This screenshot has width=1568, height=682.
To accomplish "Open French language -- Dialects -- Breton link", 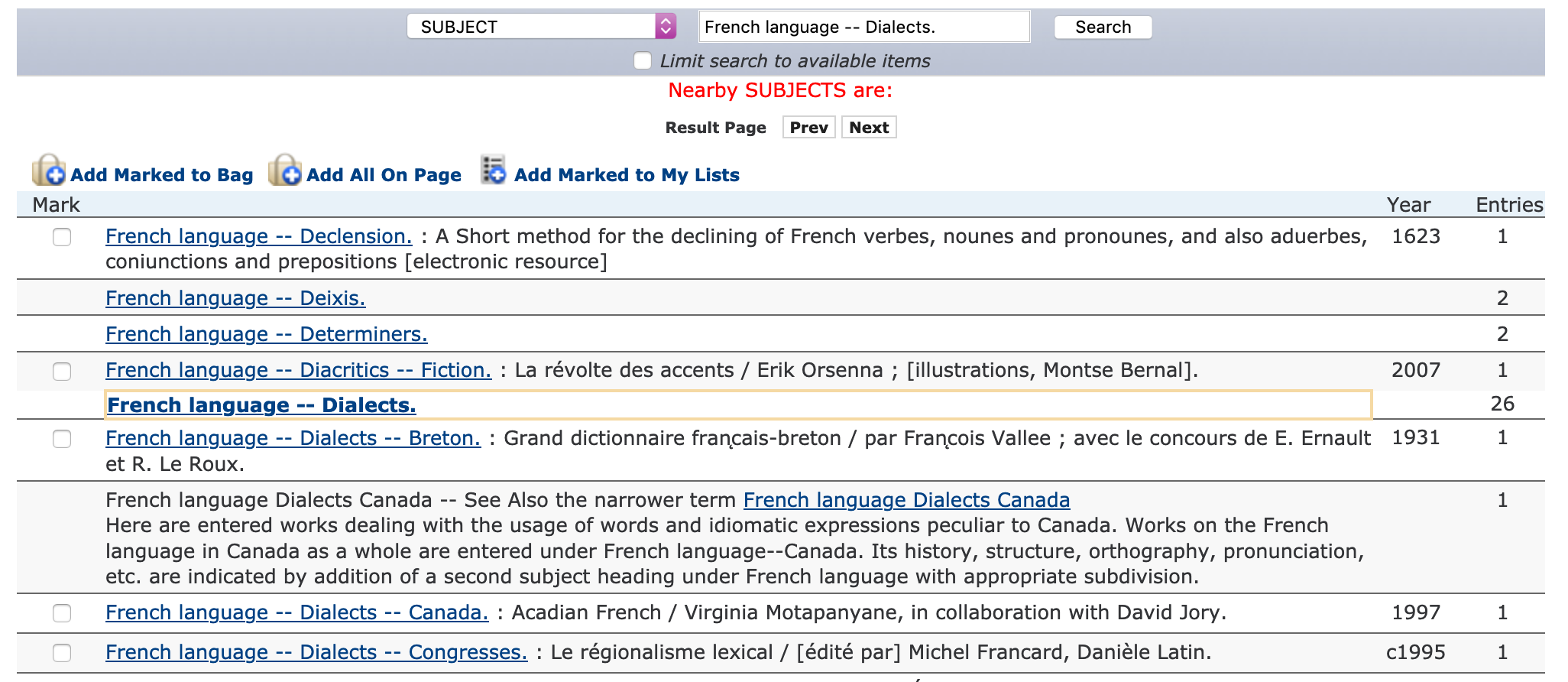I will pyautogui.click(x=293, y=438).
